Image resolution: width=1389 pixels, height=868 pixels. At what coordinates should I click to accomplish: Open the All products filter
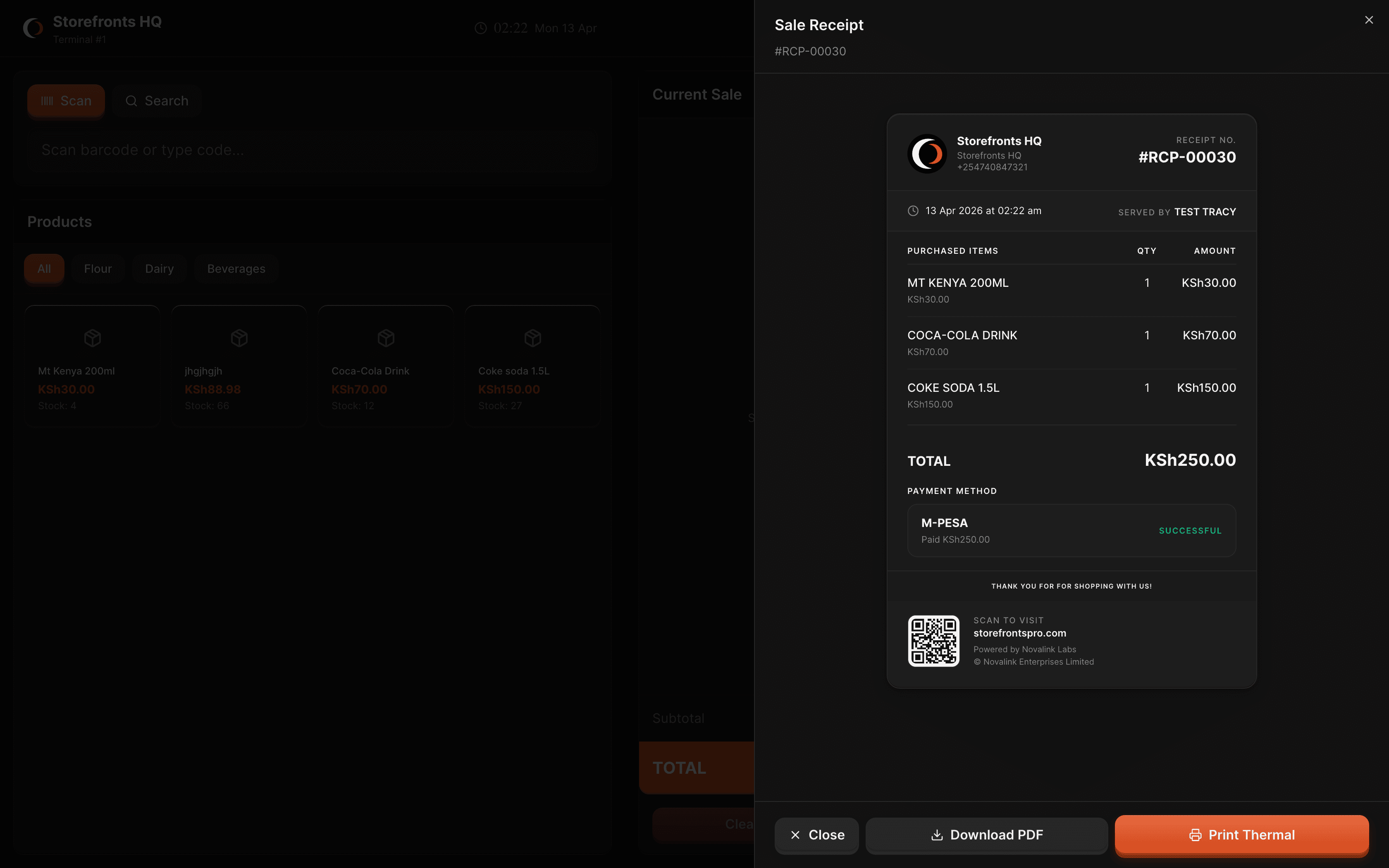tap(44, 268)
